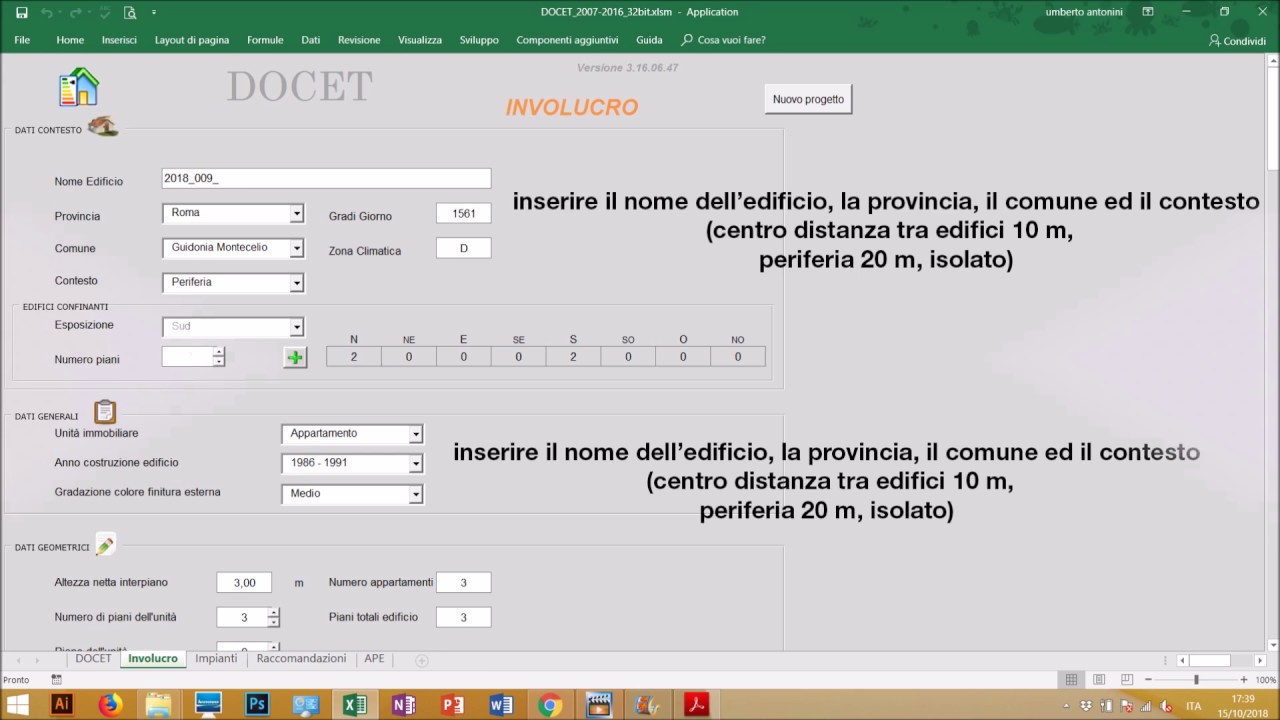Image resolution: width=1280 pixels, height=720 pixels.
Task: Open the Revisione ribbon tab
Action: 359,40
